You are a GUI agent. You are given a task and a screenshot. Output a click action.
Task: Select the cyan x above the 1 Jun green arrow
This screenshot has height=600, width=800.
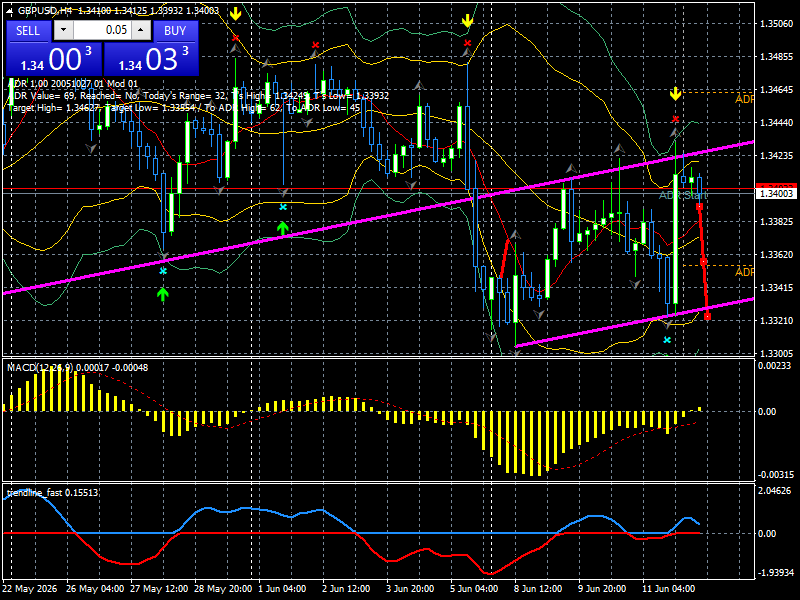283,207
